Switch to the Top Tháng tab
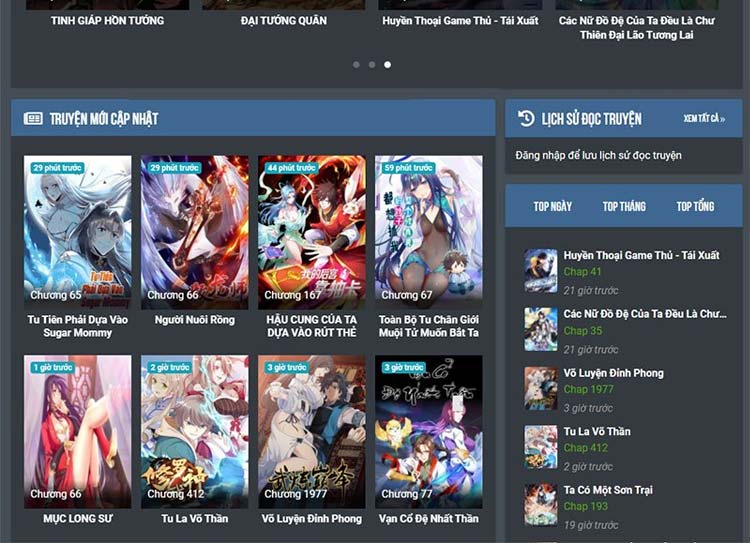The width and height of the screenshot is (750, 543). click(624, 206)
